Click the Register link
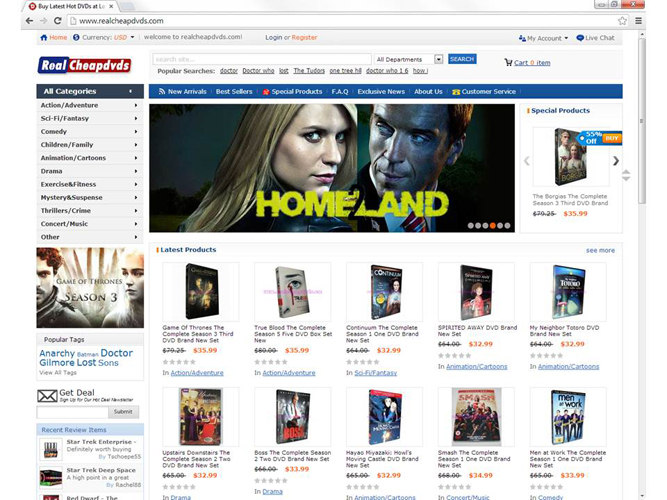This screenshot has width=667, height=500. point(305,37)
